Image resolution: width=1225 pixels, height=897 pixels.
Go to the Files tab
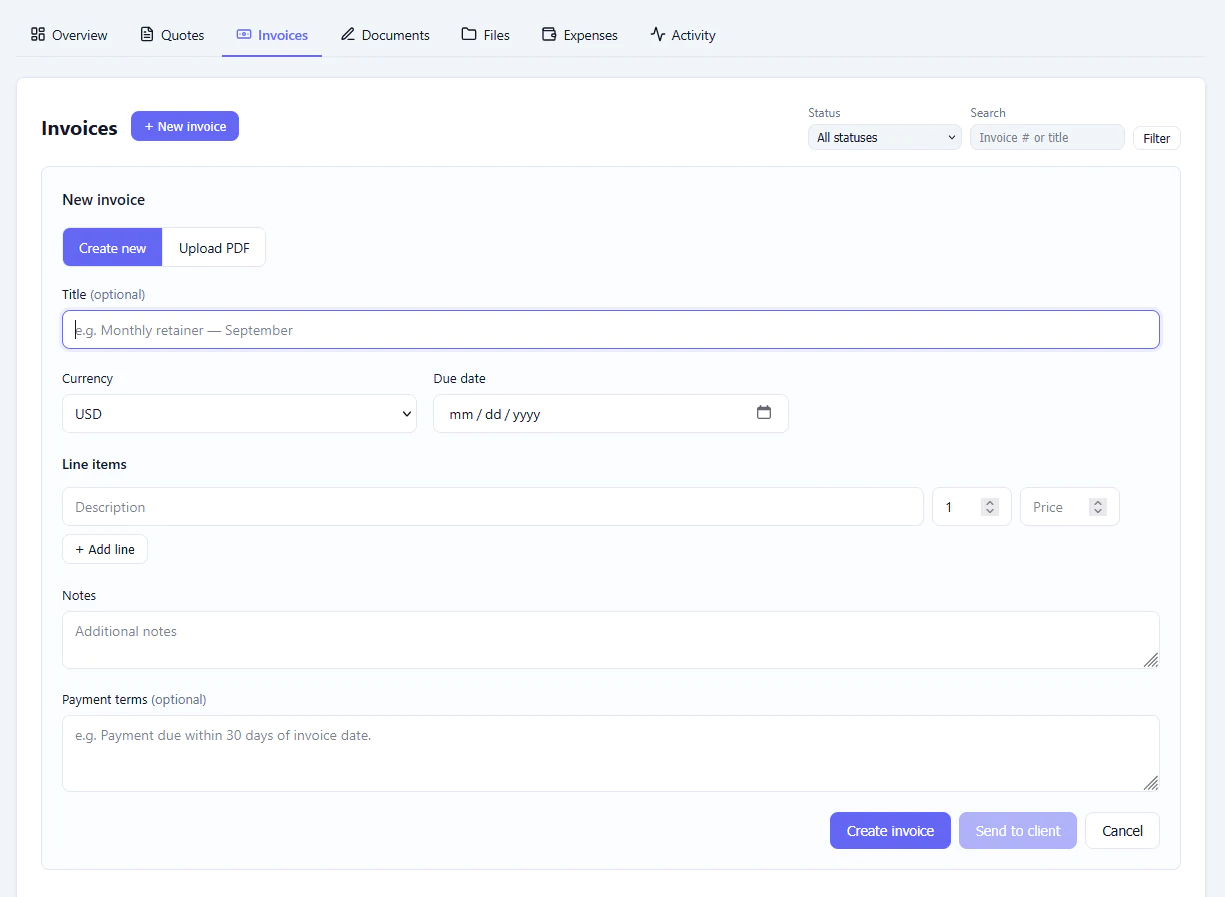coord(485,35)
